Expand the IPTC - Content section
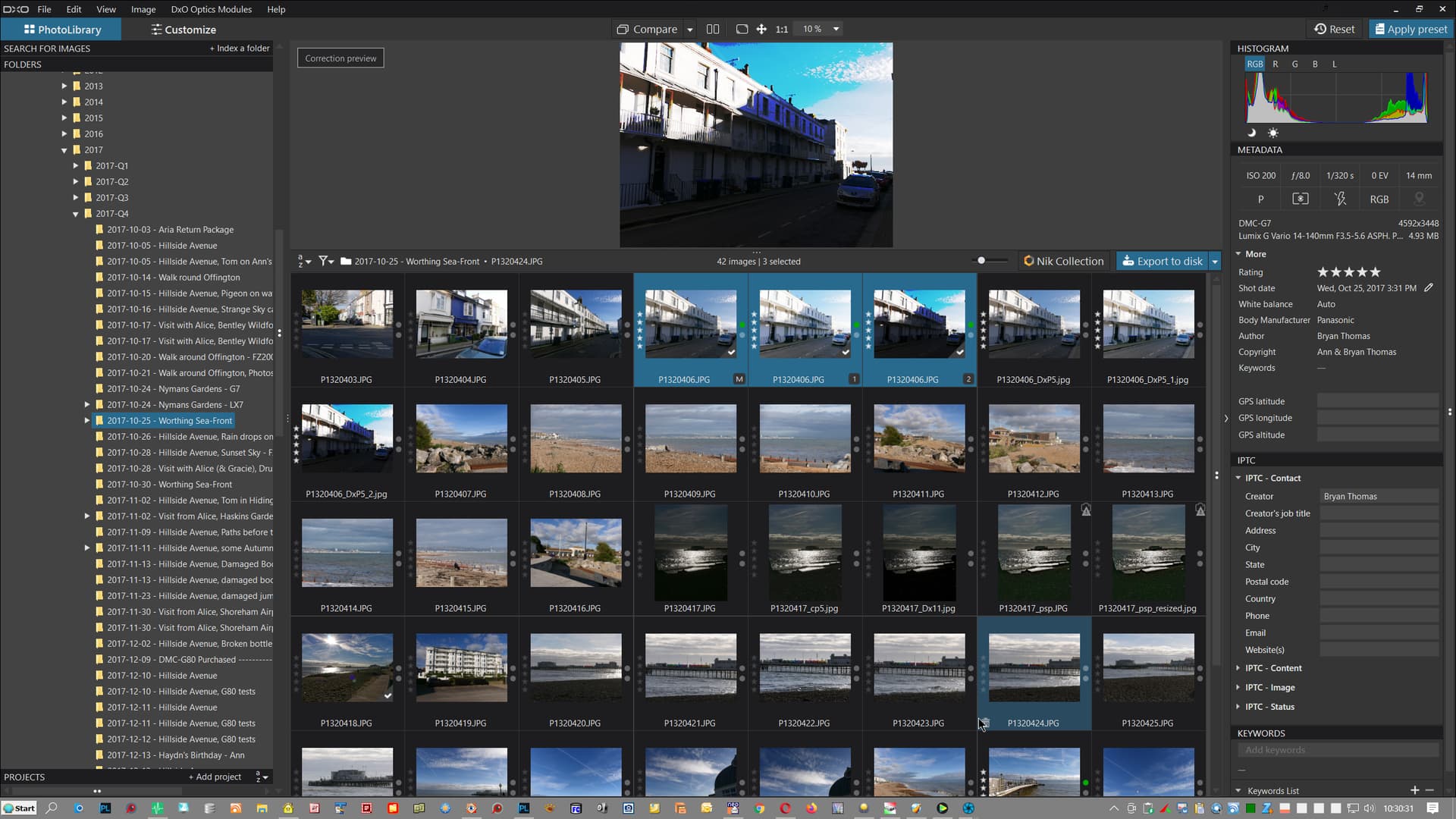The image size is (1456, 819). [x=1272, y=668]
